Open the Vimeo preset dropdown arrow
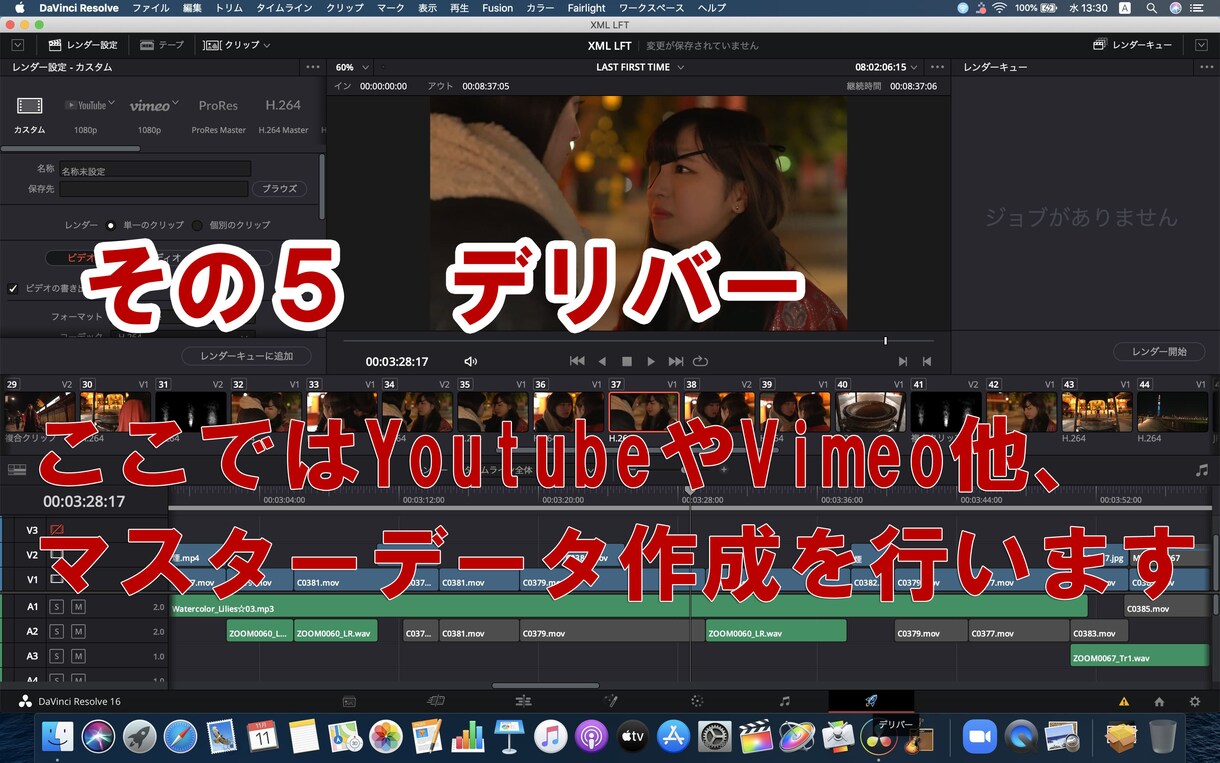The image size is (1220, 763). 175,103
